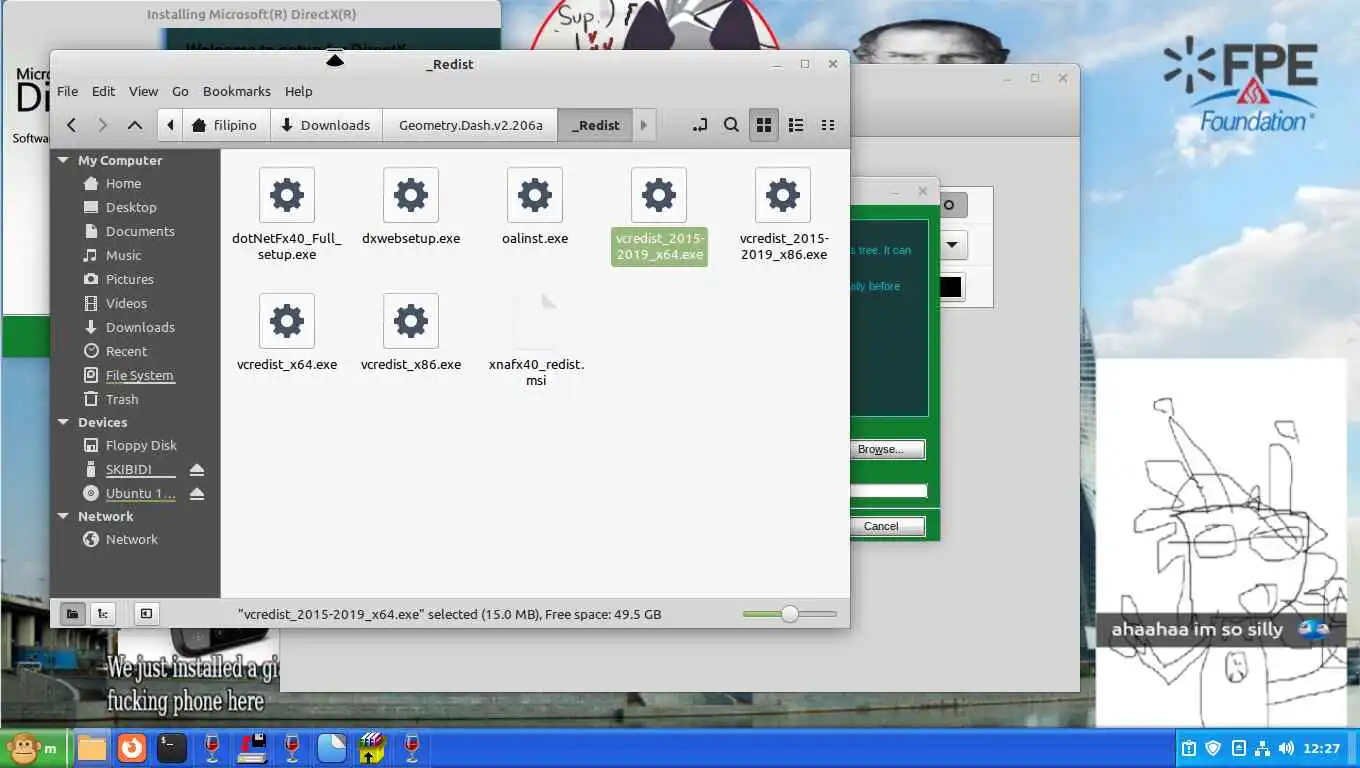1360x768 pixels.
Task: Open file search with the magnifier icon
Action: (x=731, y=125)
